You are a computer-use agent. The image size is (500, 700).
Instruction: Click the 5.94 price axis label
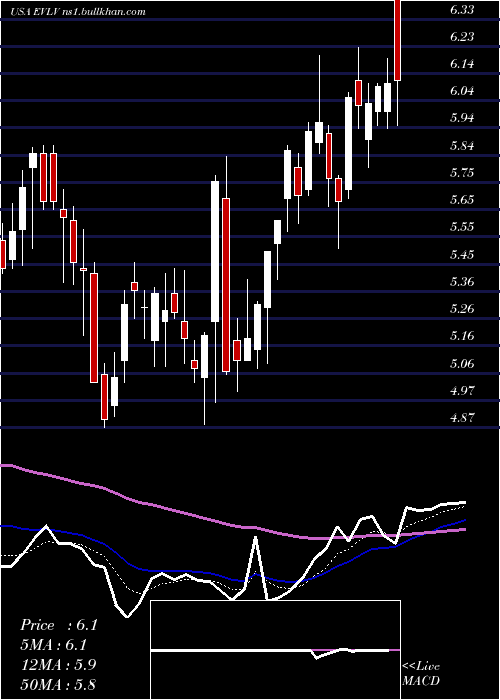462,118
